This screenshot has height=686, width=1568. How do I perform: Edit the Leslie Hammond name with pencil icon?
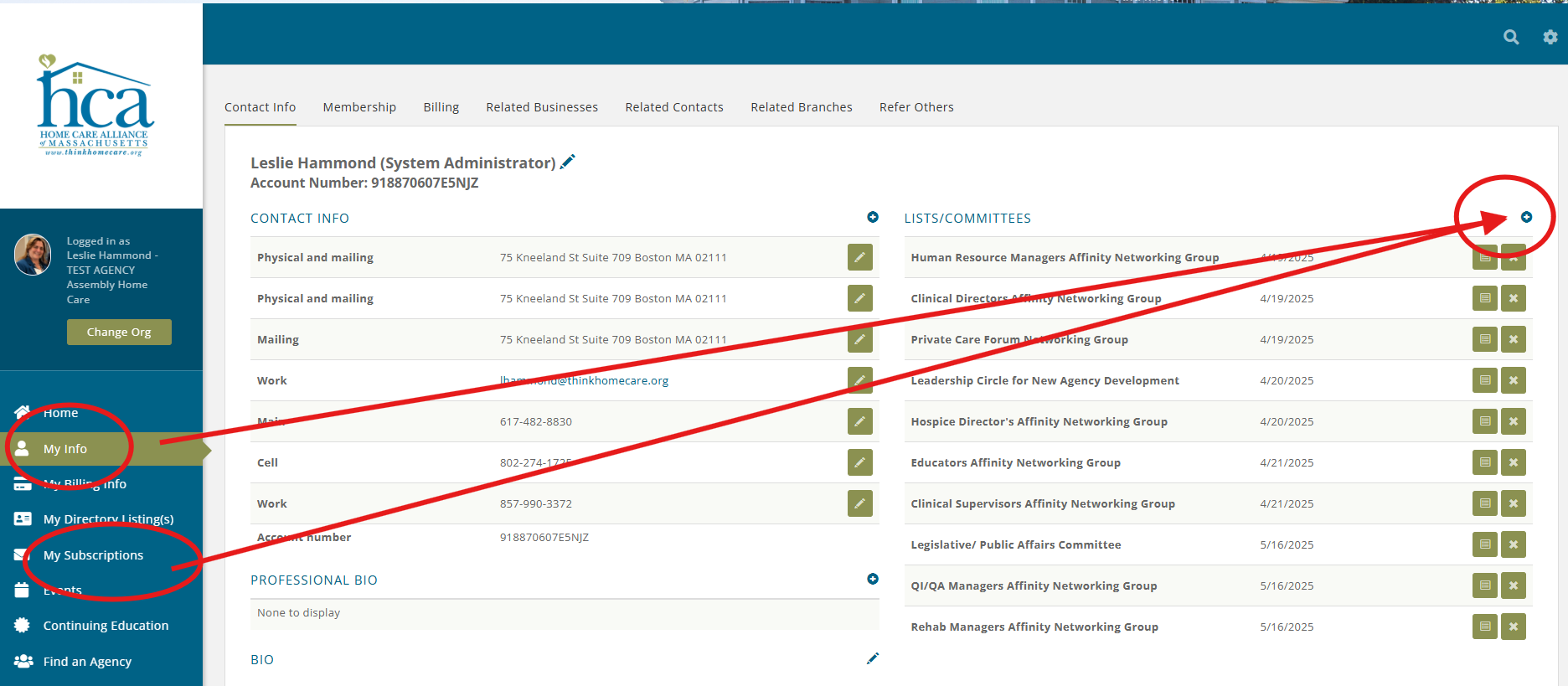(568, 162)
